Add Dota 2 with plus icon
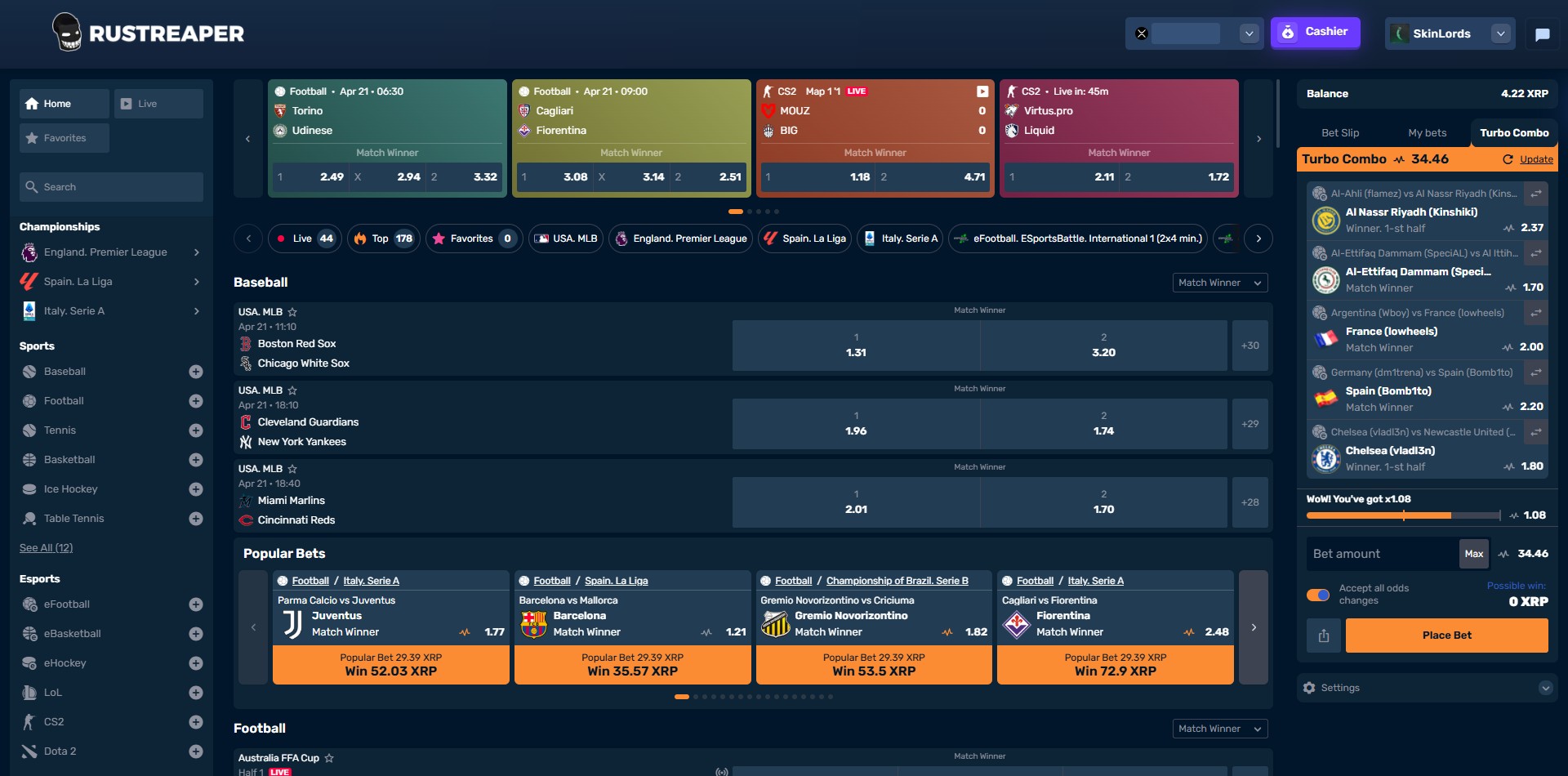The image size is (1568, 776). coord(196,751)
